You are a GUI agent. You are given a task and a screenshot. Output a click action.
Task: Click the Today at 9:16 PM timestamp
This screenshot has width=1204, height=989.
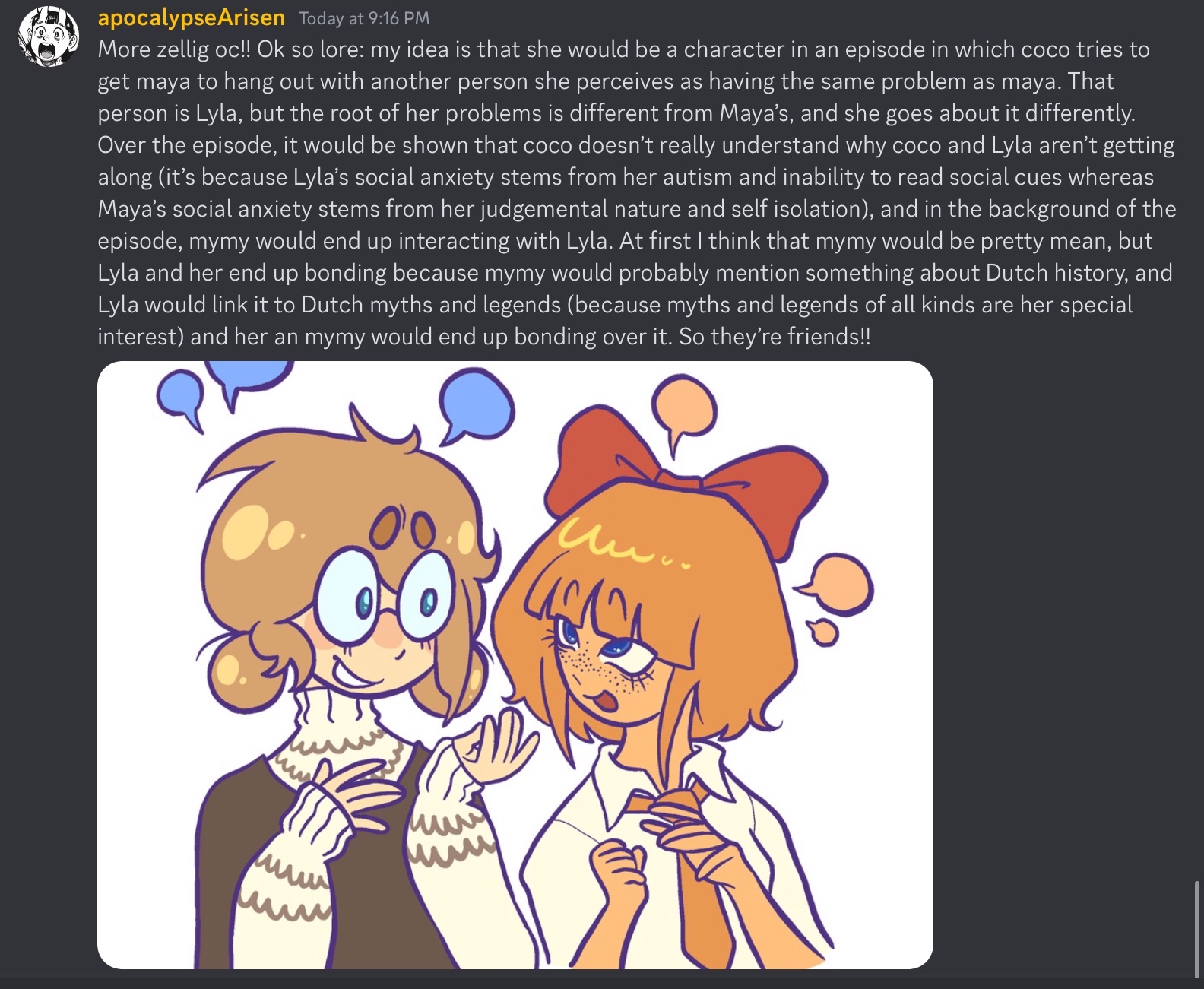point(364,18)
